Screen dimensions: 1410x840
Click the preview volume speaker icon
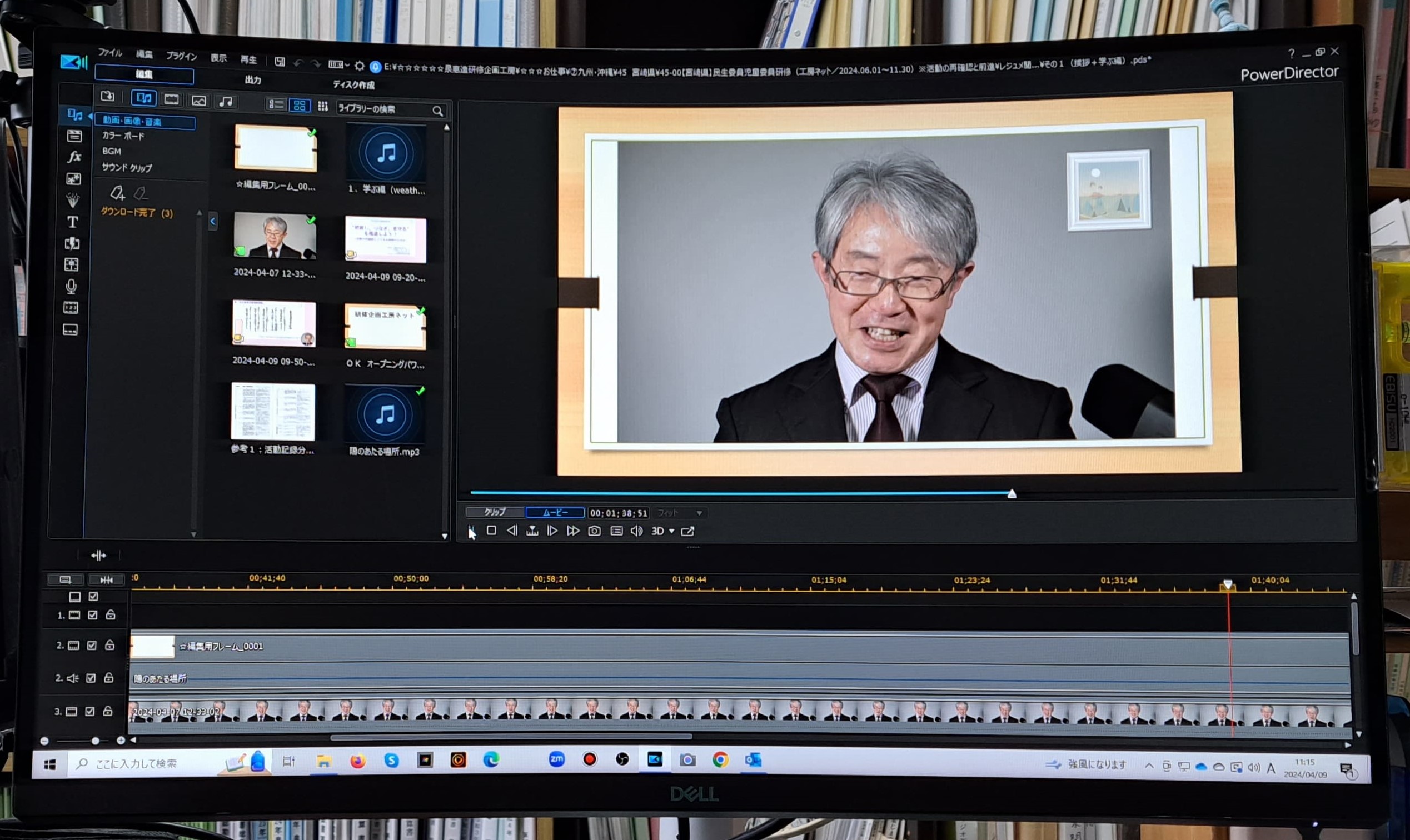(x=636, y=531)
